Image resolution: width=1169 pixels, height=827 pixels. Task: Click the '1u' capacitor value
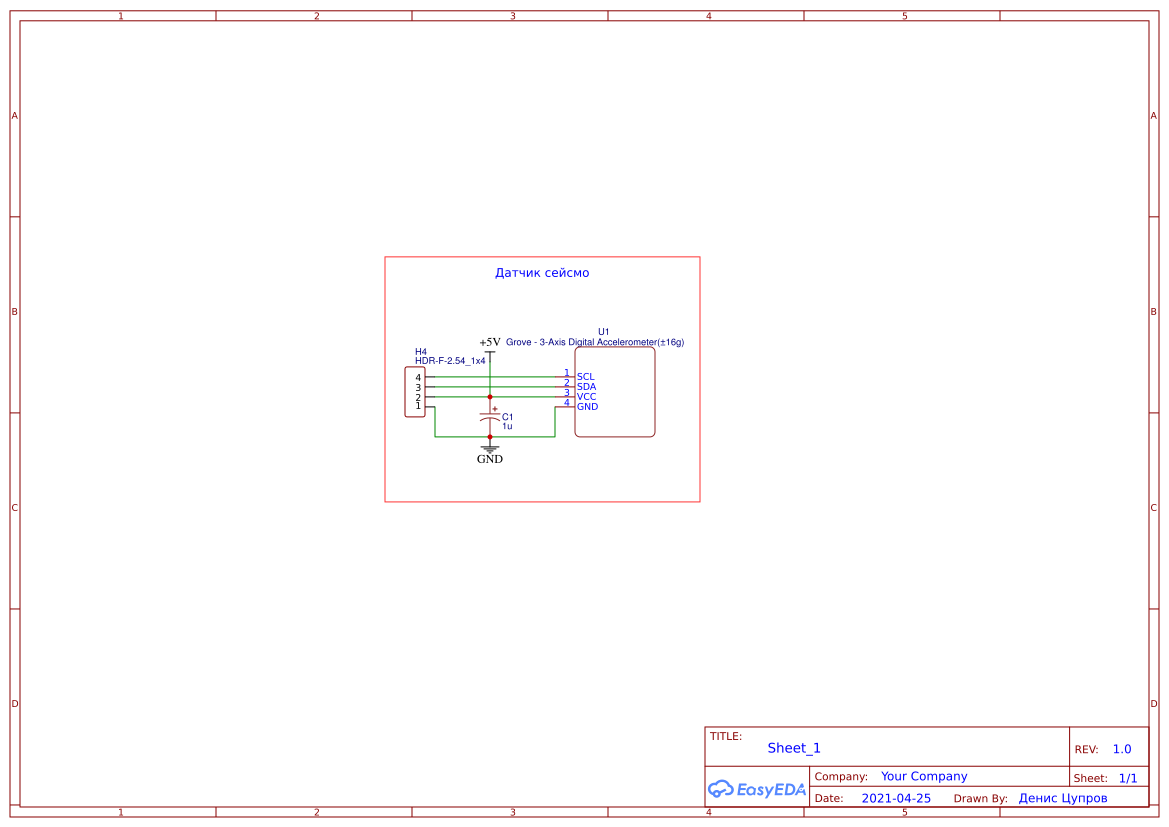tap(507, 427)
